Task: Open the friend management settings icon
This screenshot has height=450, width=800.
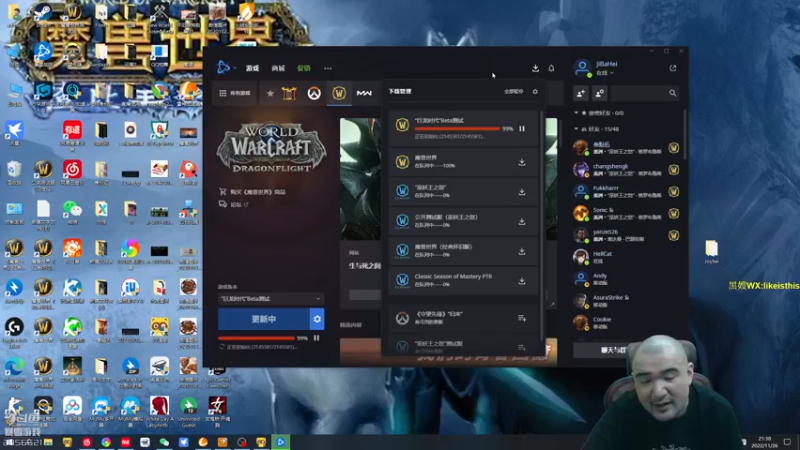Action: (x=599, y=93)
